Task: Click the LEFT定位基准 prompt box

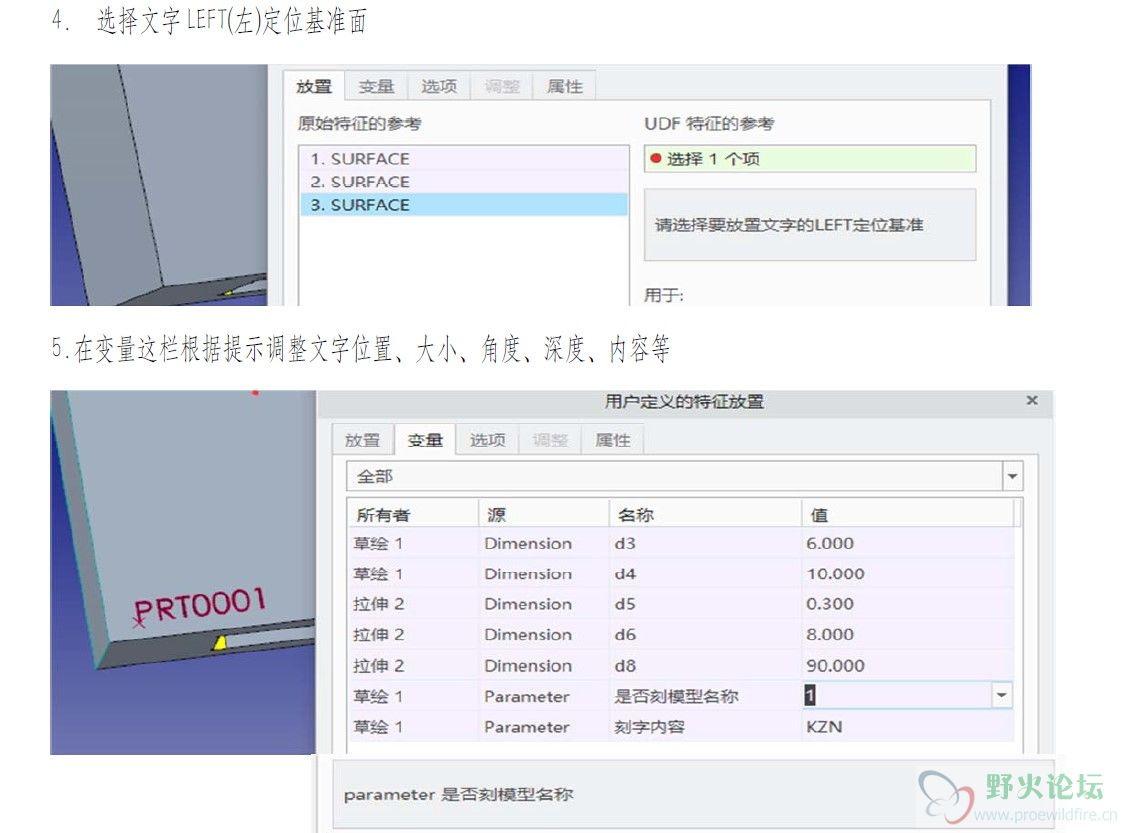Action: 810,225
